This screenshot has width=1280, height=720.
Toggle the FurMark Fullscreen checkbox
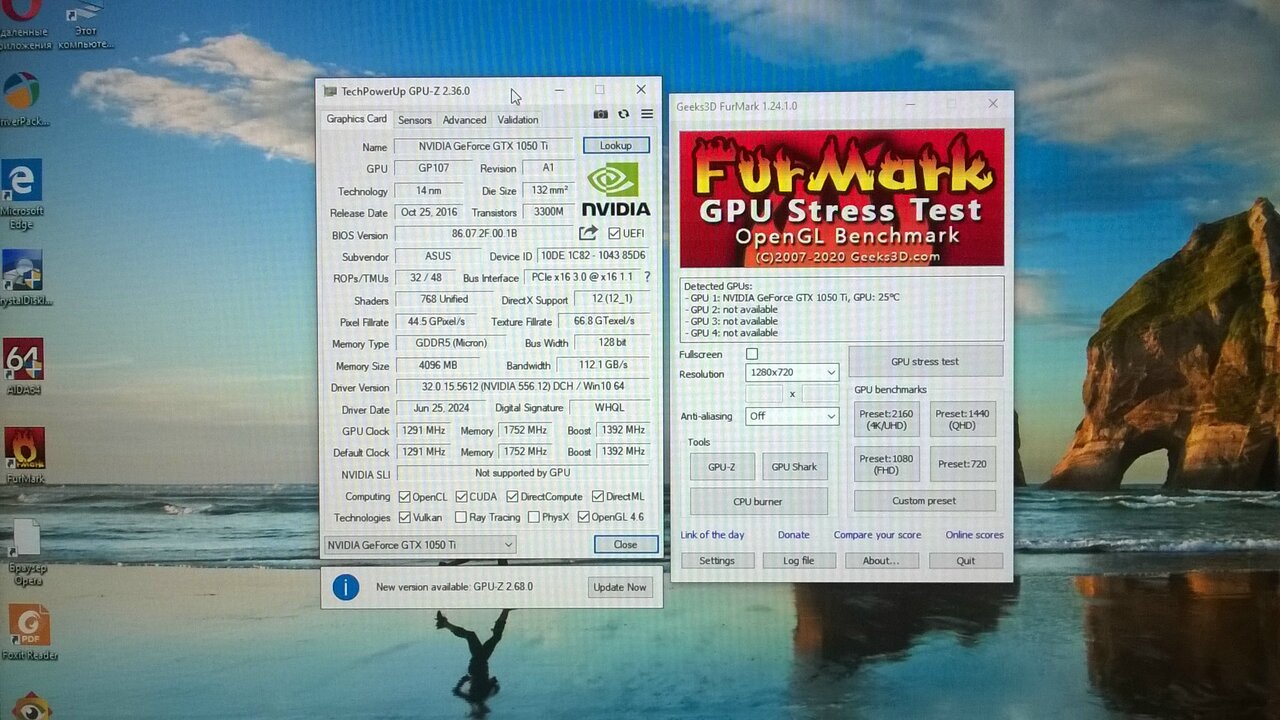[752, 354]
